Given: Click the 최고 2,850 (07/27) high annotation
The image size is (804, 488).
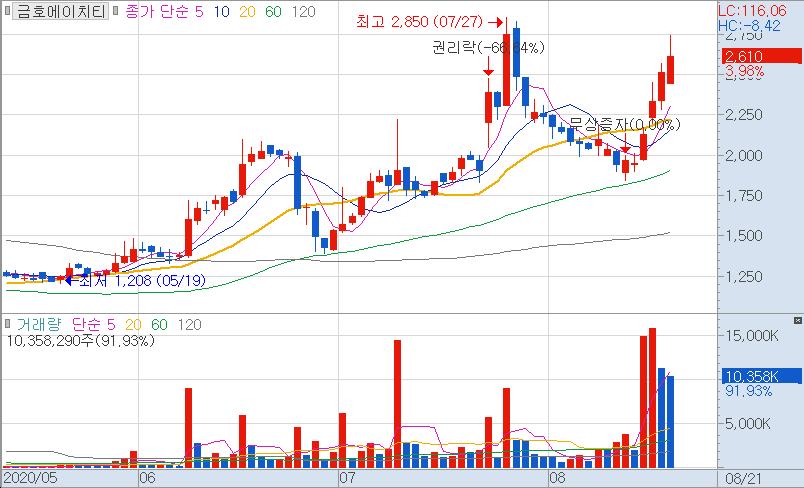Looking at the screenshot, I should pyautogui.click(x=419, y=22).
